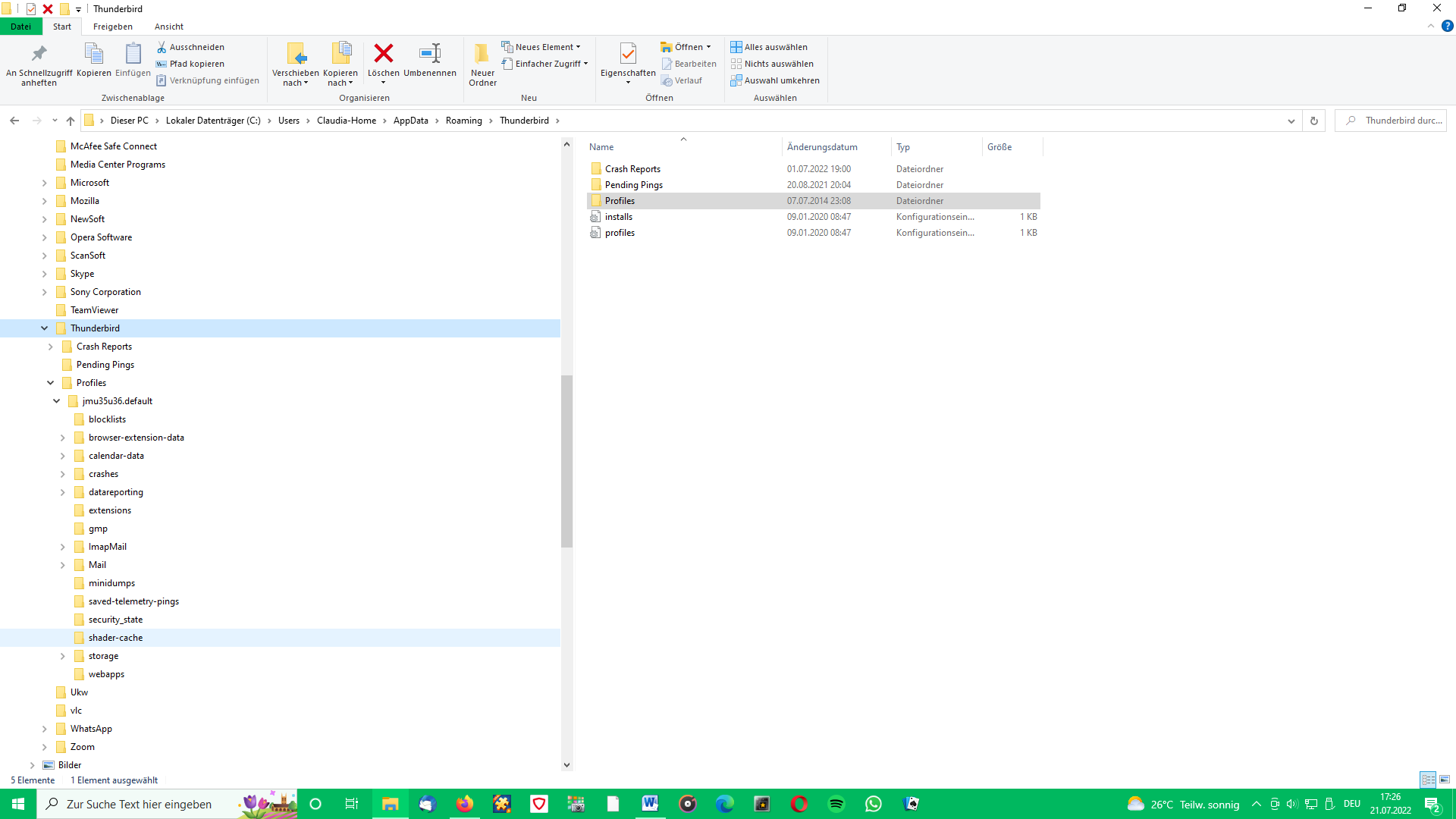Screen dimensions: 1456x819
Task: Open the Ansicht ribbon tab
Action: pyautogui.click(x=168, y=27)
